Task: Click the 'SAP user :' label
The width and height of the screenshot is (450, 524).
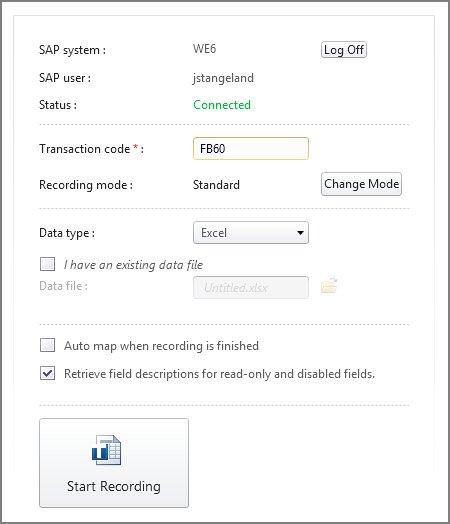Action: coord(65,78)
